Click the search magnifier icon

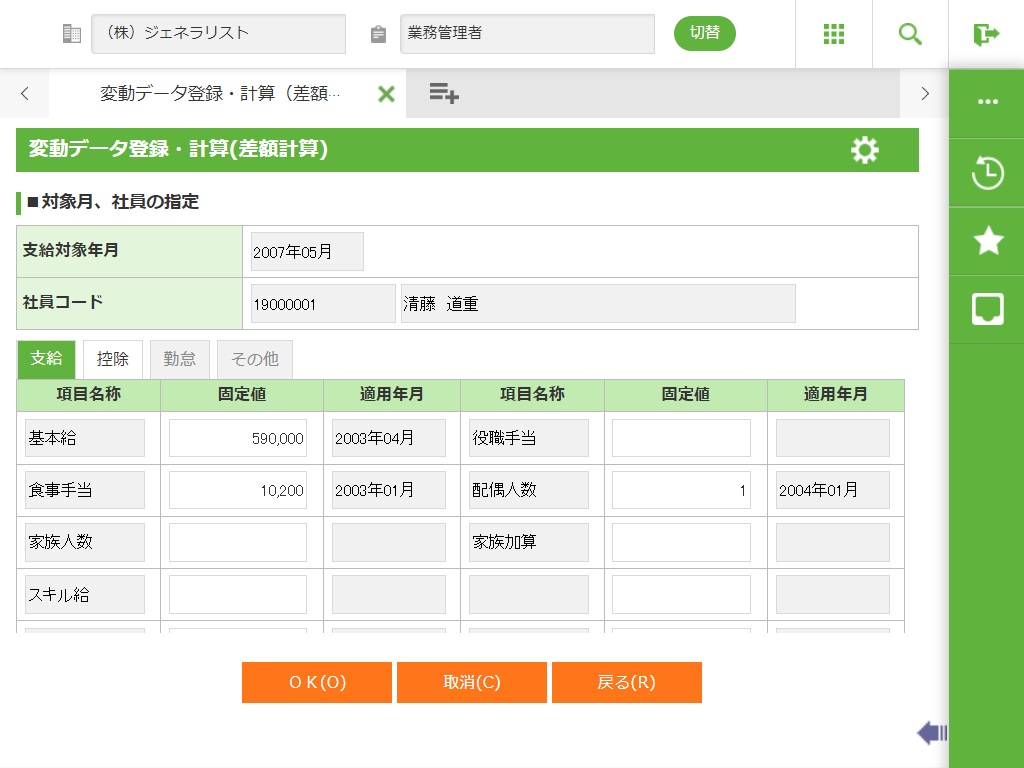pyautogui.click(x=910, y=34)
